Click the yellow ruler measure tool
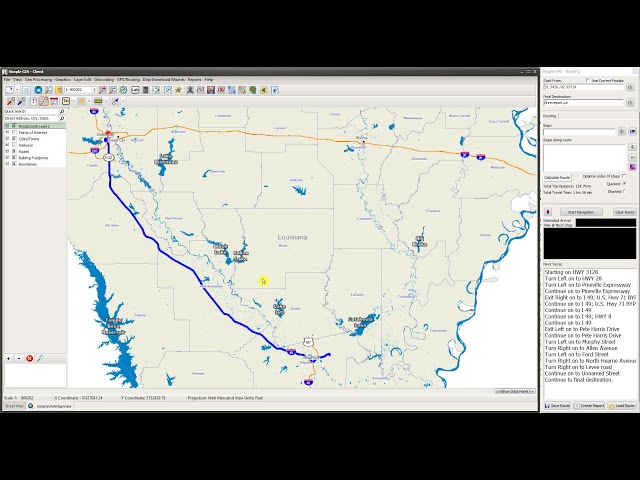 click(x=98, y=101)
